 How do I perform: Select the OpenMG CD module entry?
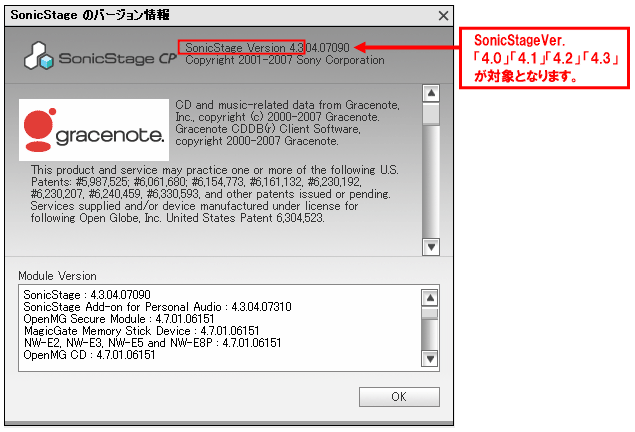point(89,354)
